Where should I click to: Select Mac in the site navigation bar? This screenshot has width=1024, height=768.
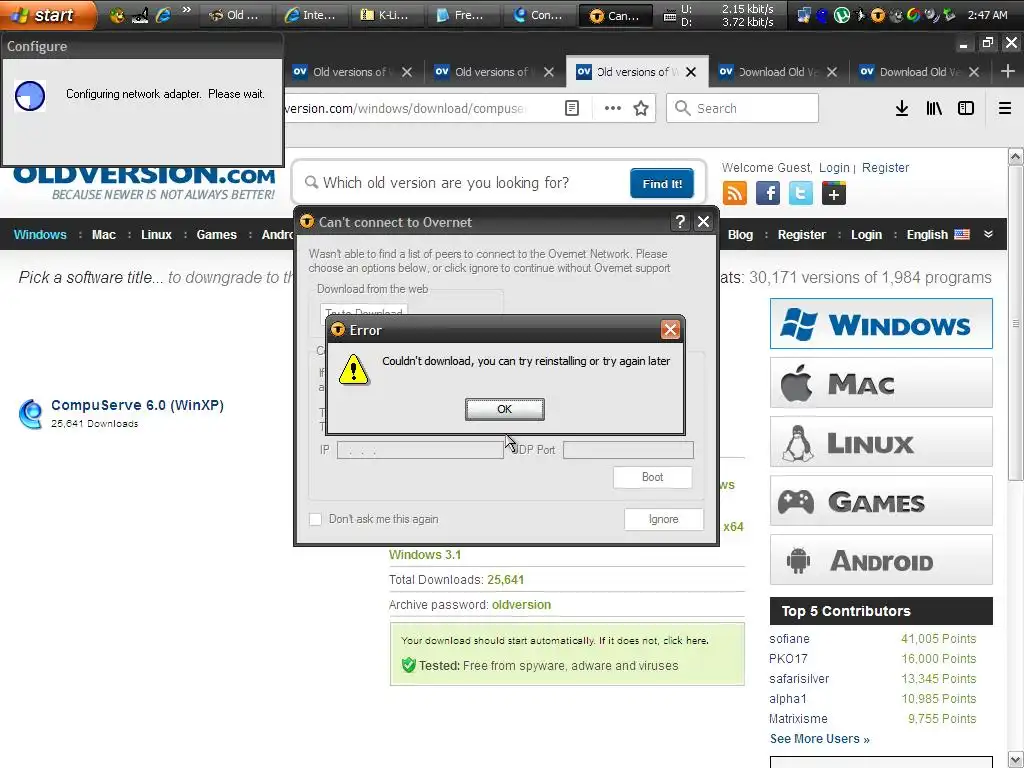pos(103,234)
